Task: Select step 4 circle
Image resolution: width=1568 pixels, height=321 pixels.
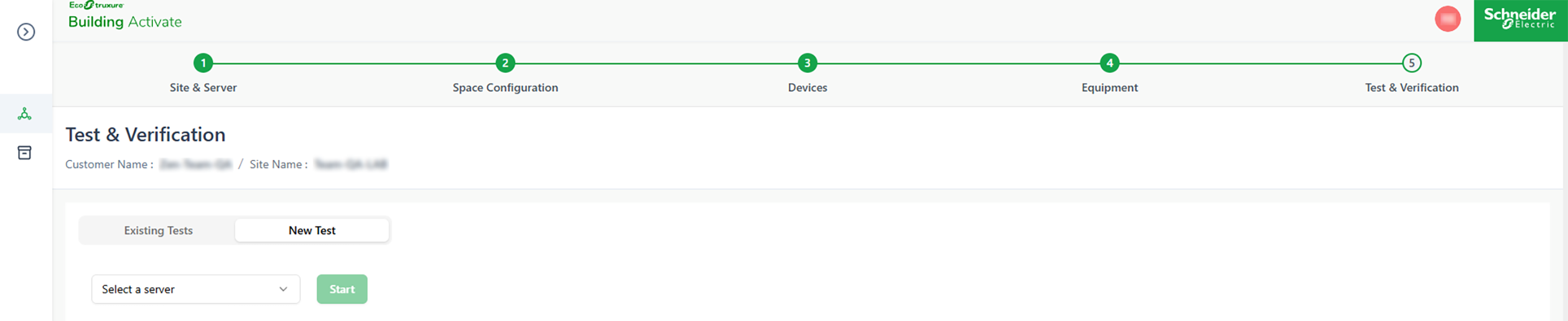Action: (1109, 63)
